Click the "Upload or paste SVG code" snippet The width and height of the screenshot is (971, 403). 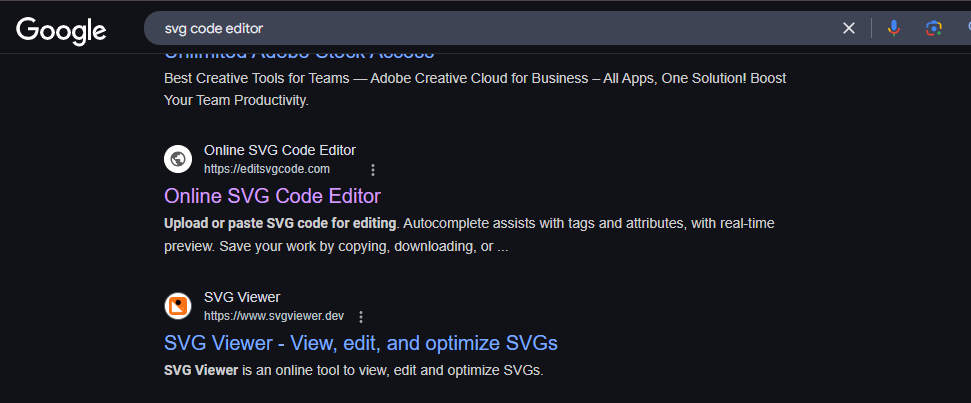pos(469,235)
